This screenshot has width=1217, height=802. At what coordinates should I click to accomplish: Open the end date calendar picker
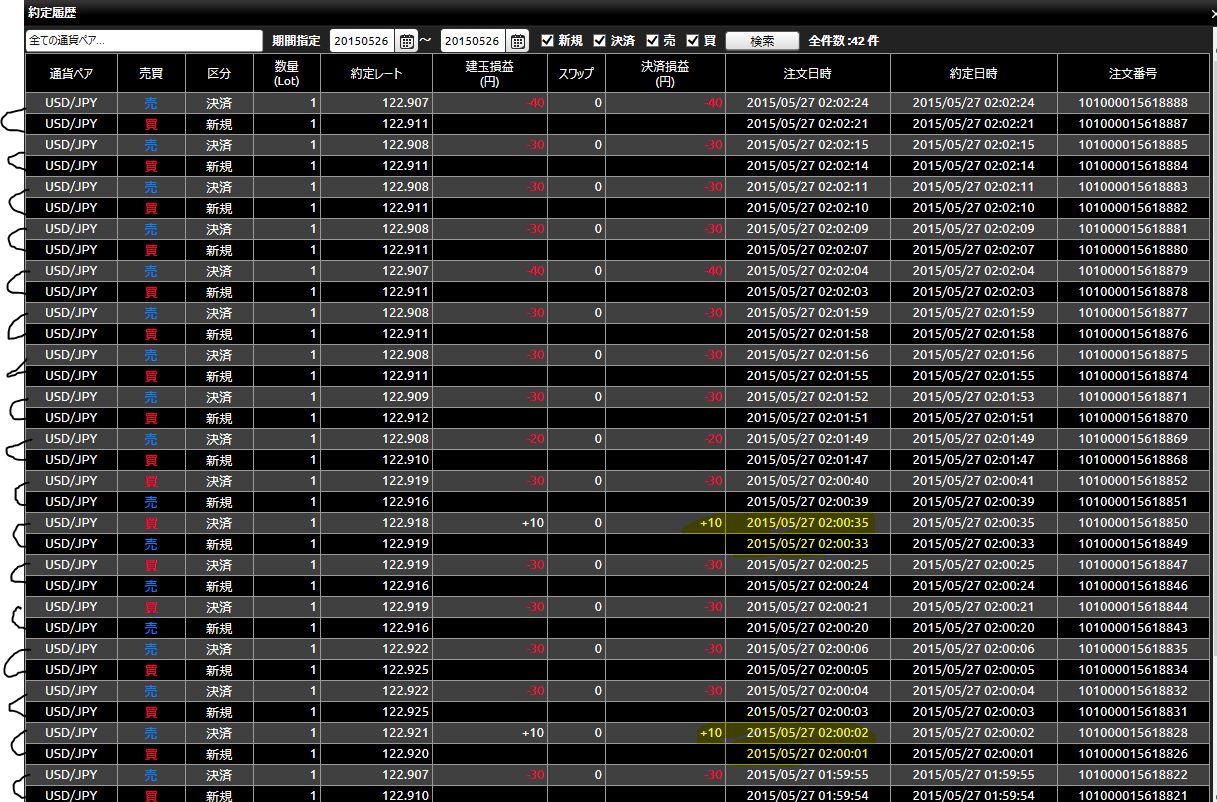[518, 41]
